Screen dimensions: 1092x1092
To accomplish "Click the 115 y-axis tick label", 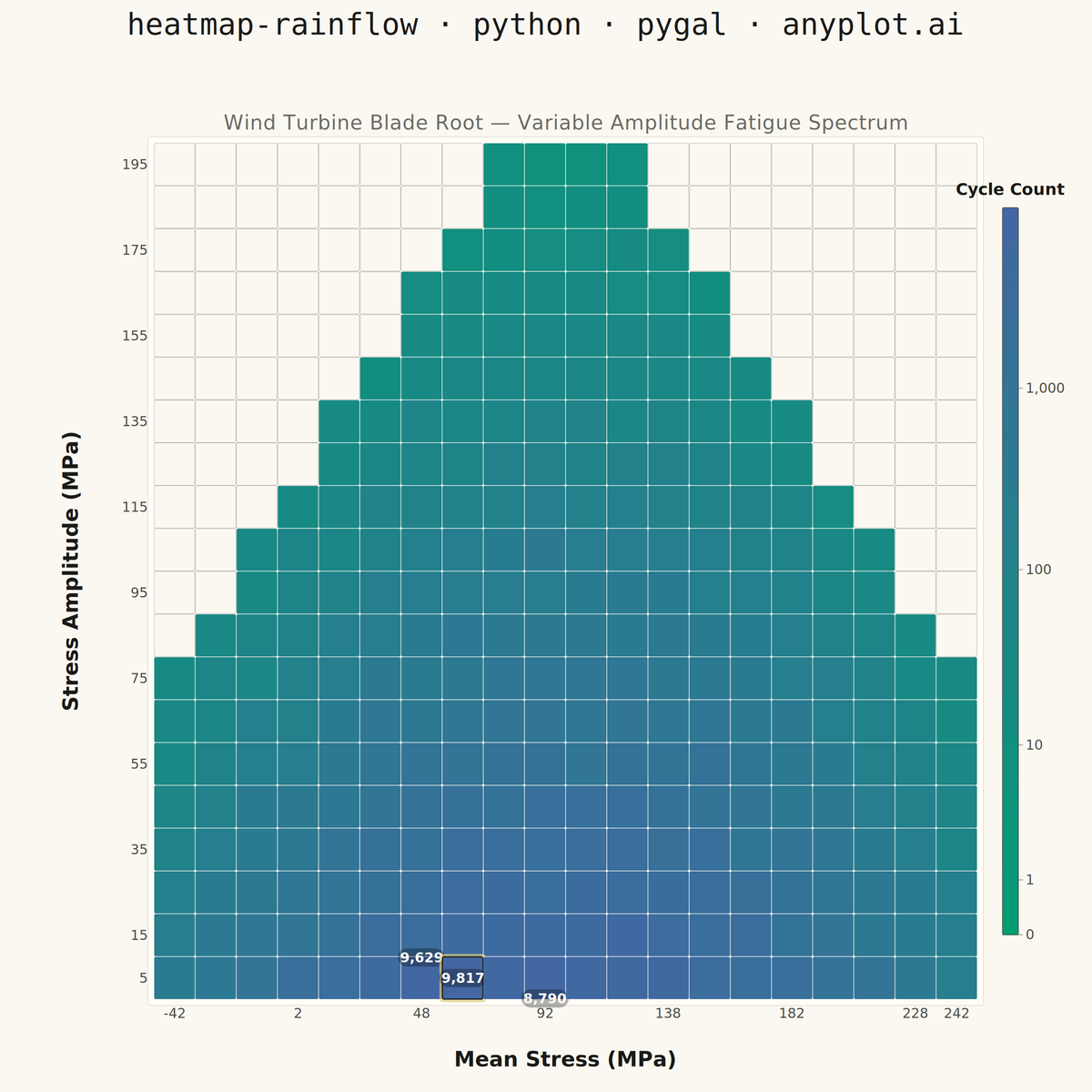I will coord(136,507).
